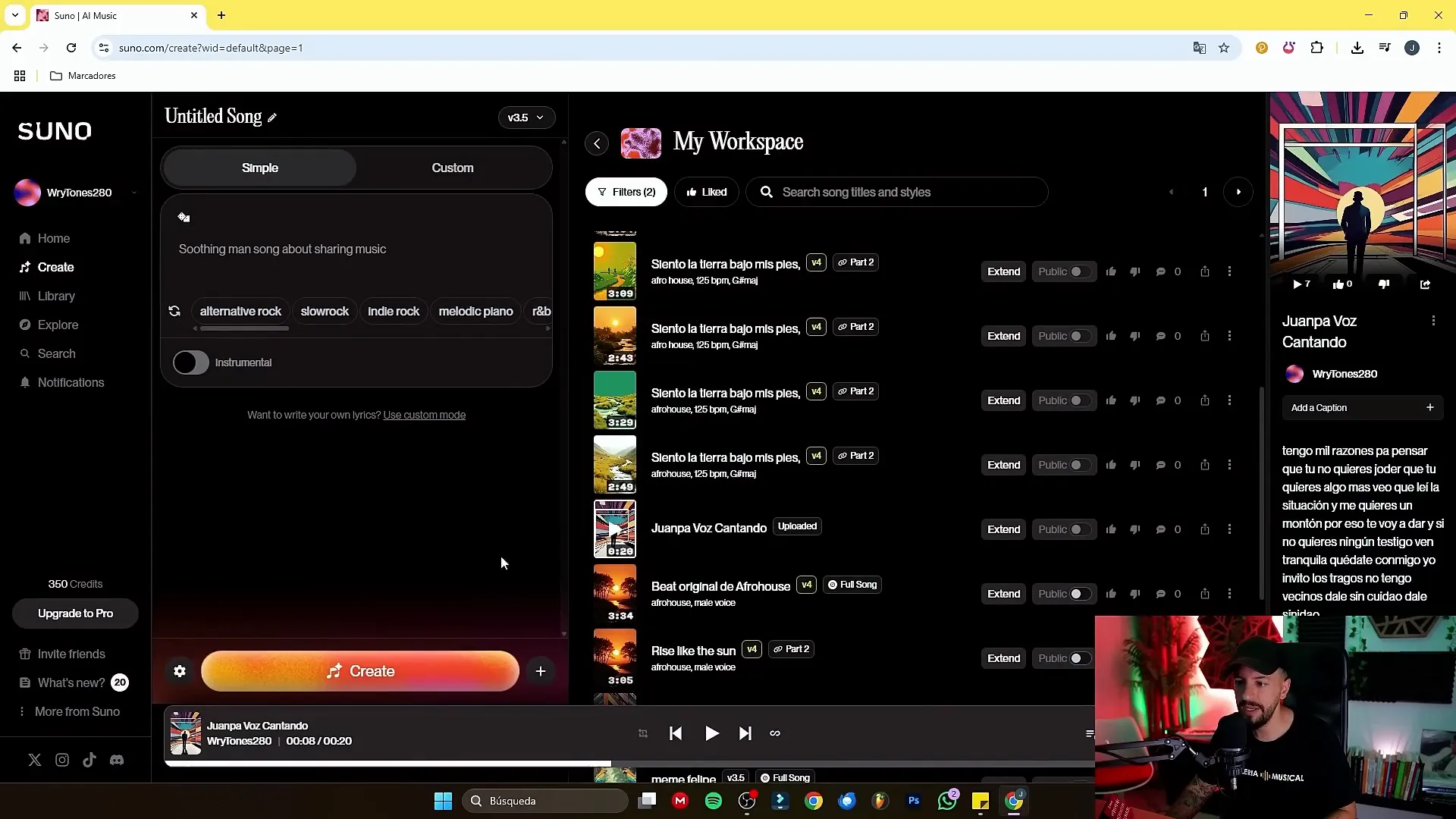This screenshot has width=1456, height=819.
Task: Seek in the player progress bar
Action: coord(629,764)
